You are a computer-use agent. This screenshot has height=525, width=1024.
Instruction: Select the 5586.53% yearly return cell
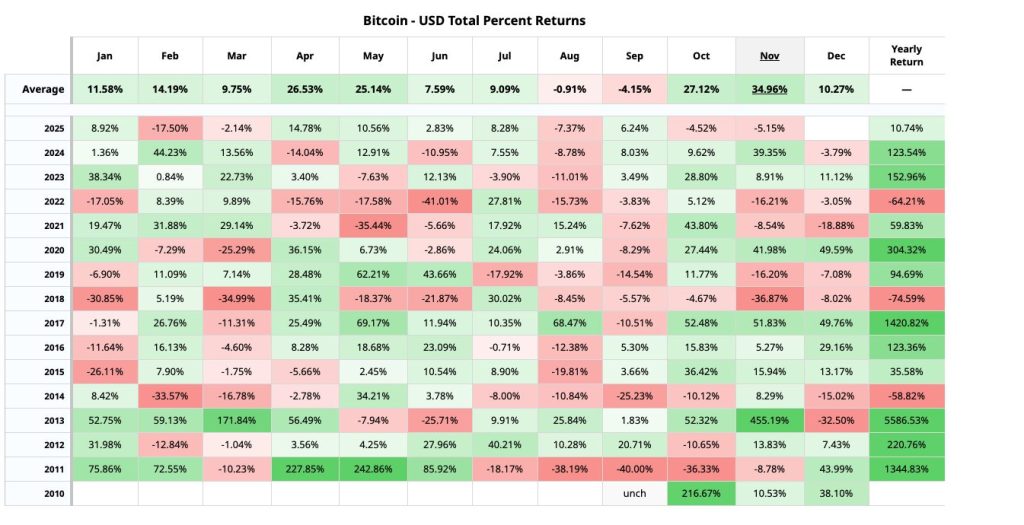click(906, 421)
